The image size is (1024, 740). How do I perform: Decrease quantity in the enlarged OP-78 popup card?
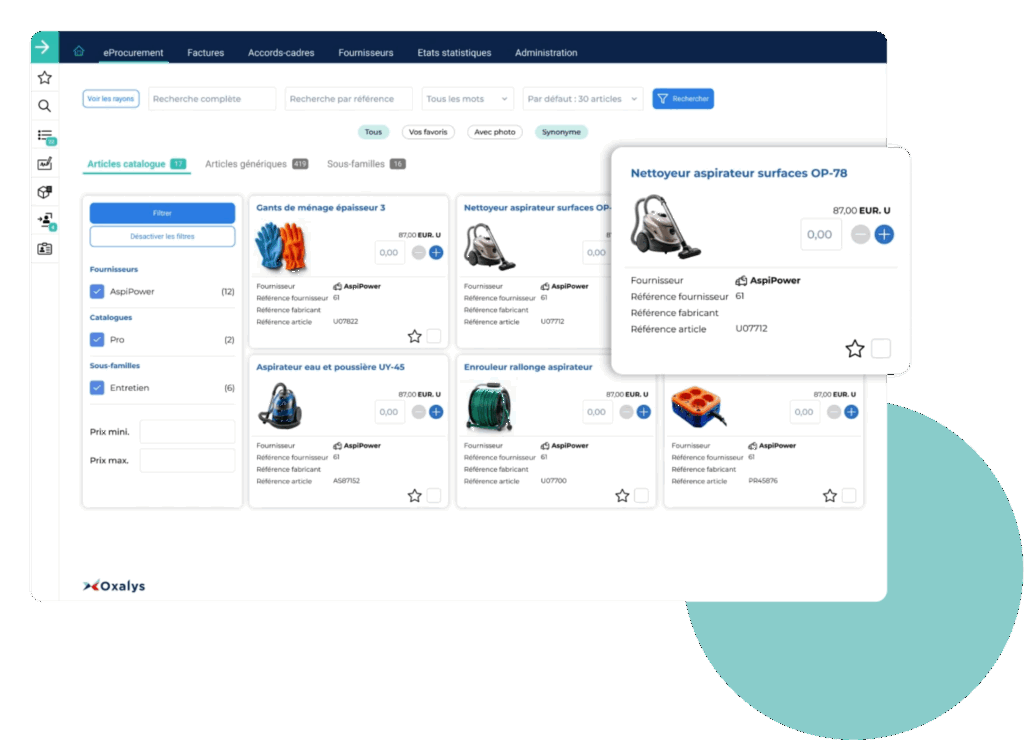coord(861,234)
